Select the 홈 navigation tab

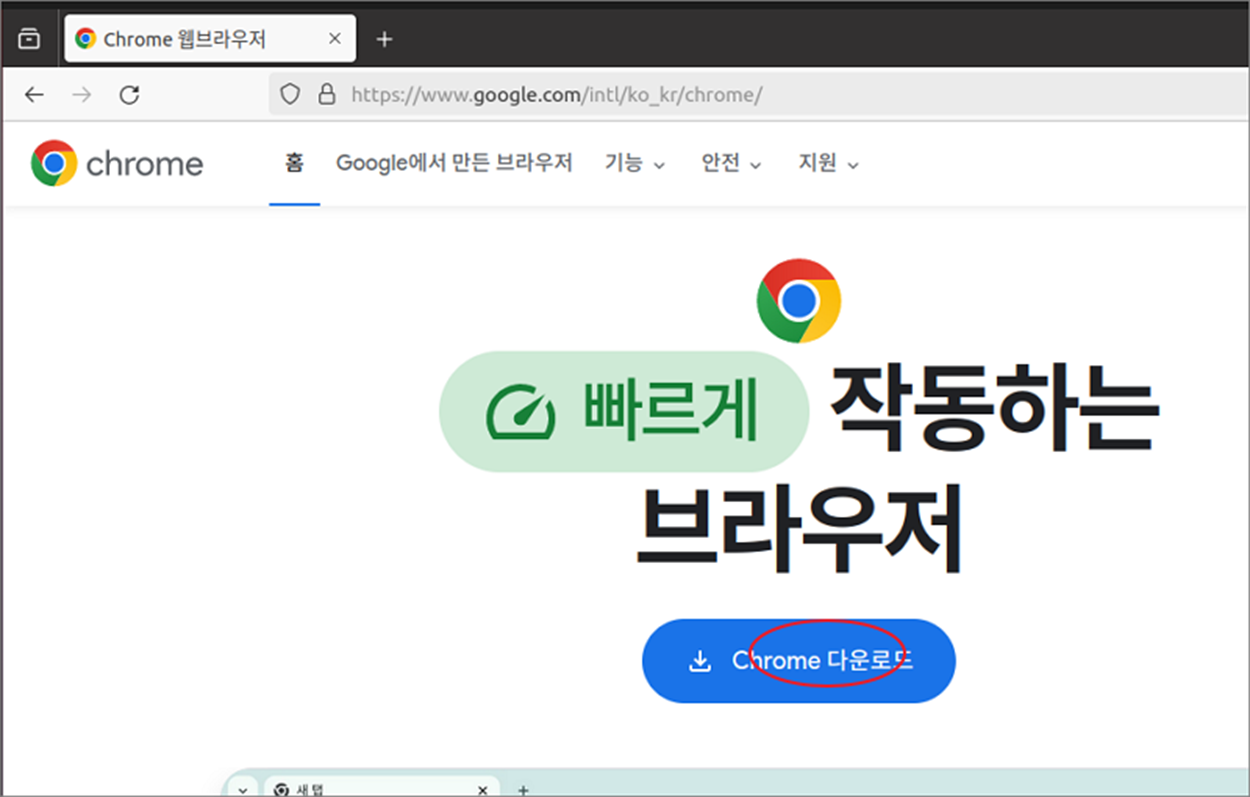click(x=294, y=163)
